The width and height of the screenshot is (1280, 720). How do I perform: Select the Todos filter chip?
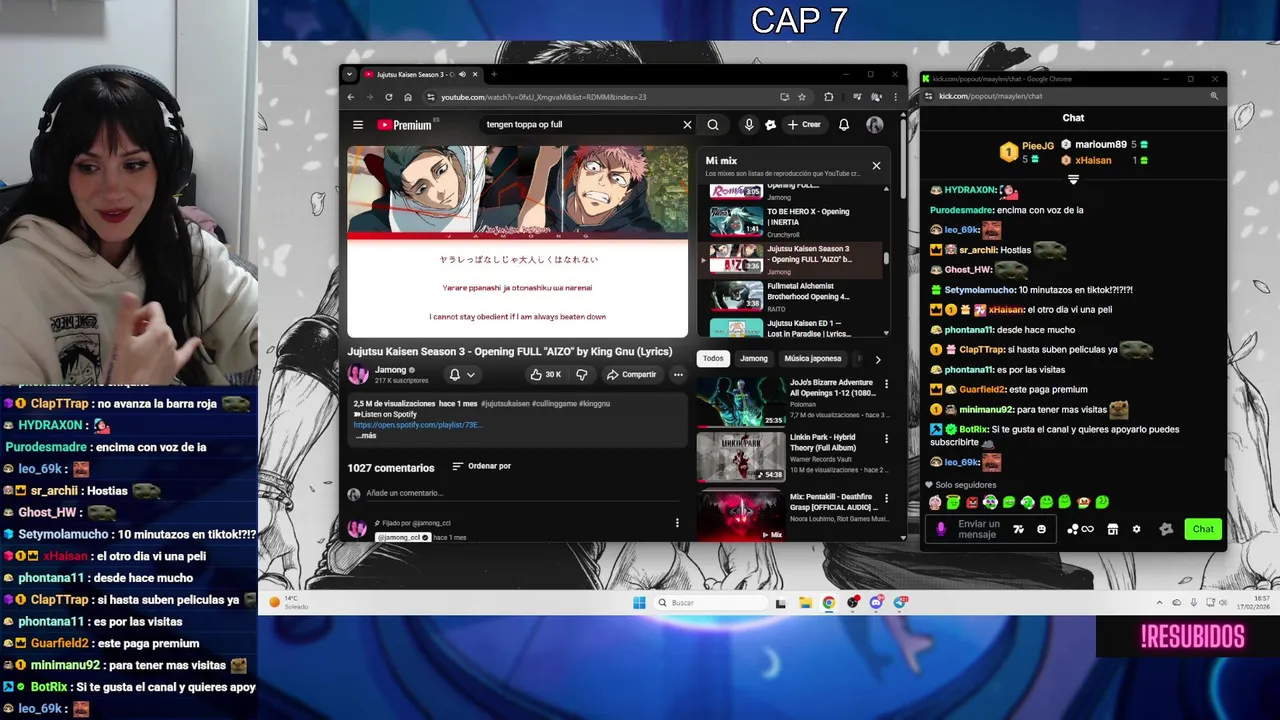click(713, 358)
